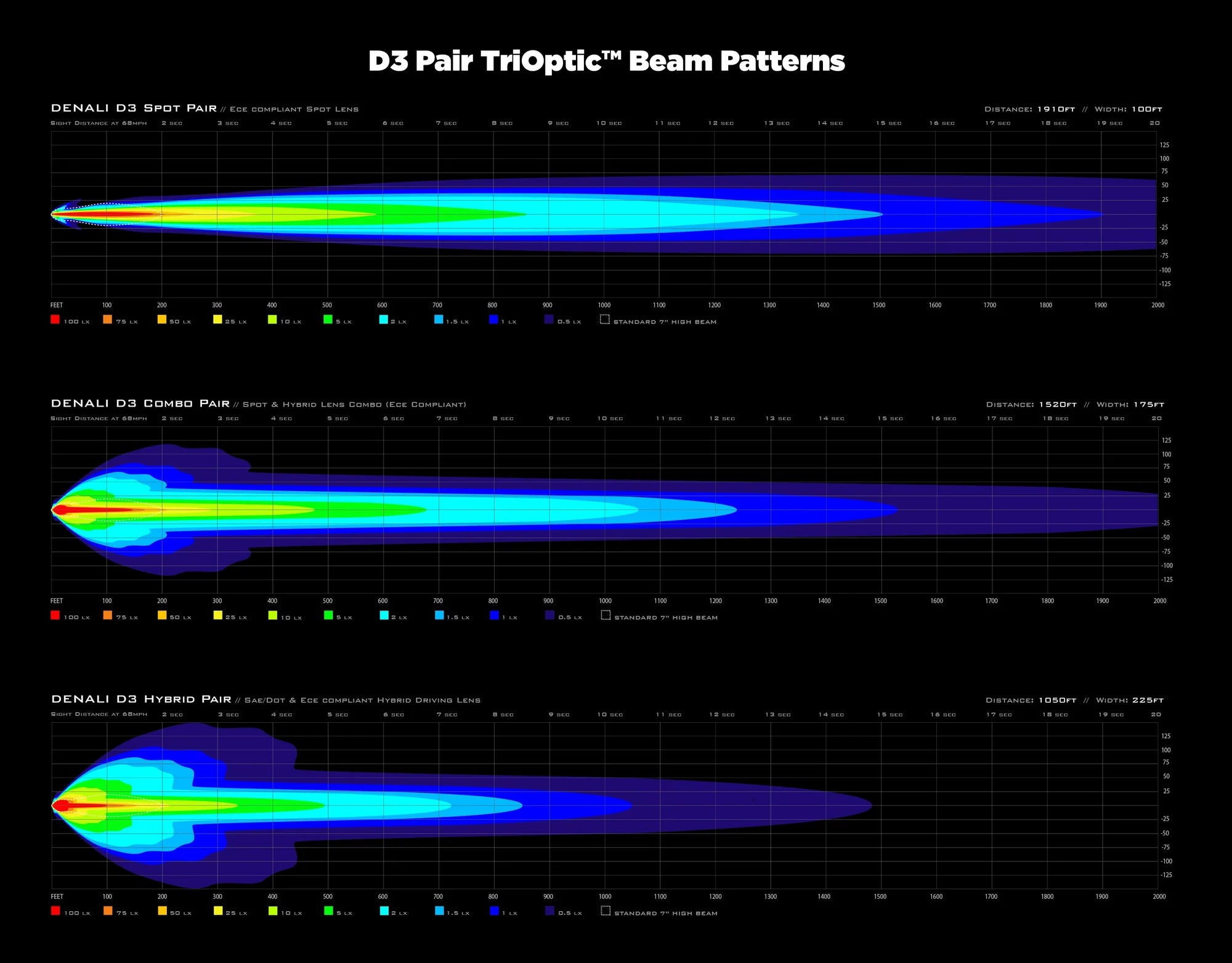Select the purple 0.5 LX legend swatch
Screen dimensions: 1232x963
[548, 320]
